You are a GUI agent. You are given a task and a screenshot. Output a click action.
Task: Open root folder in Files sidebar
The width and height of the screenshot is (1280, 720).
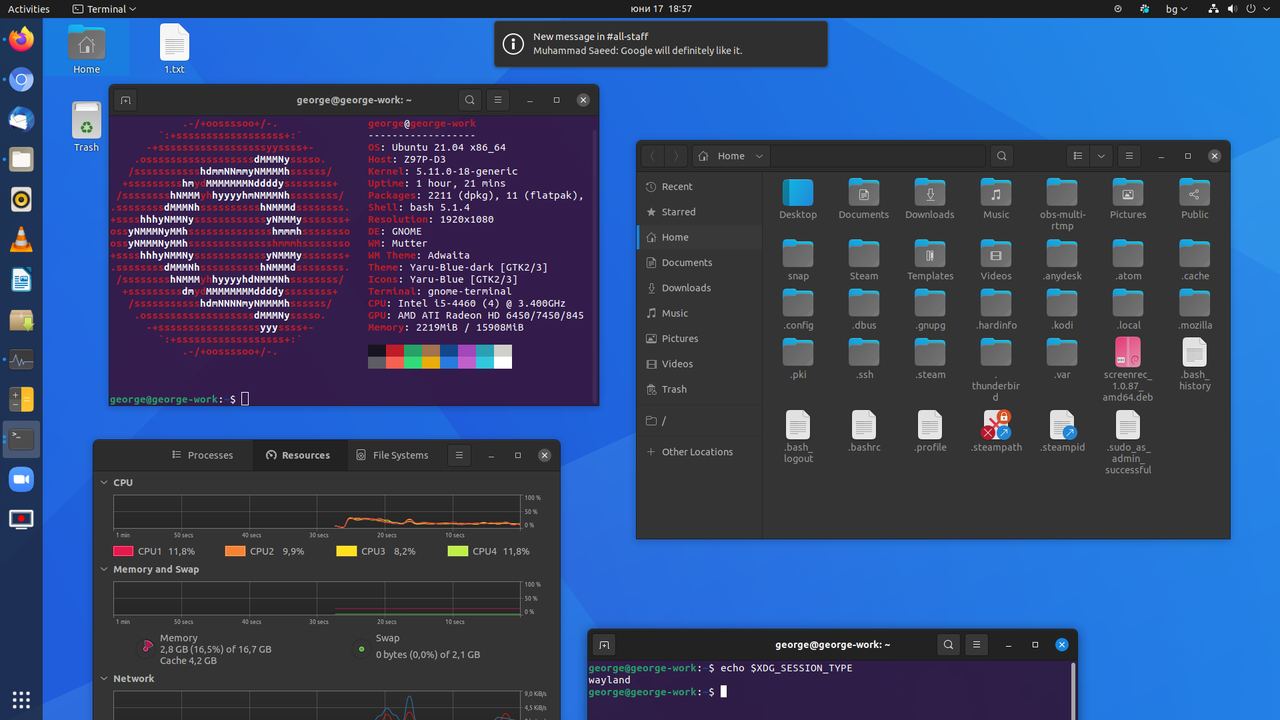pos(699,421)
